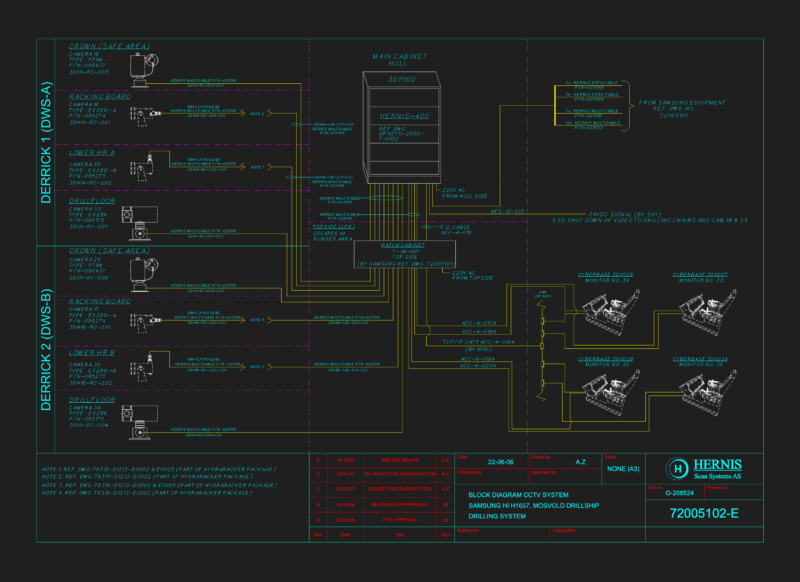Click 'TOPSIDE (LER)' label
The height and width of the screenshot is (582, 800).
click(x=334, y=226)
